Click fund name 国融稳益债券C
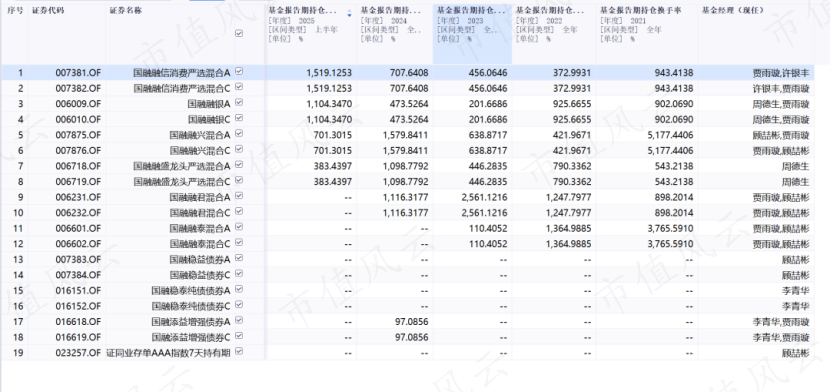The height and width of the screenshot is (392, 830). tap(200, 275)
